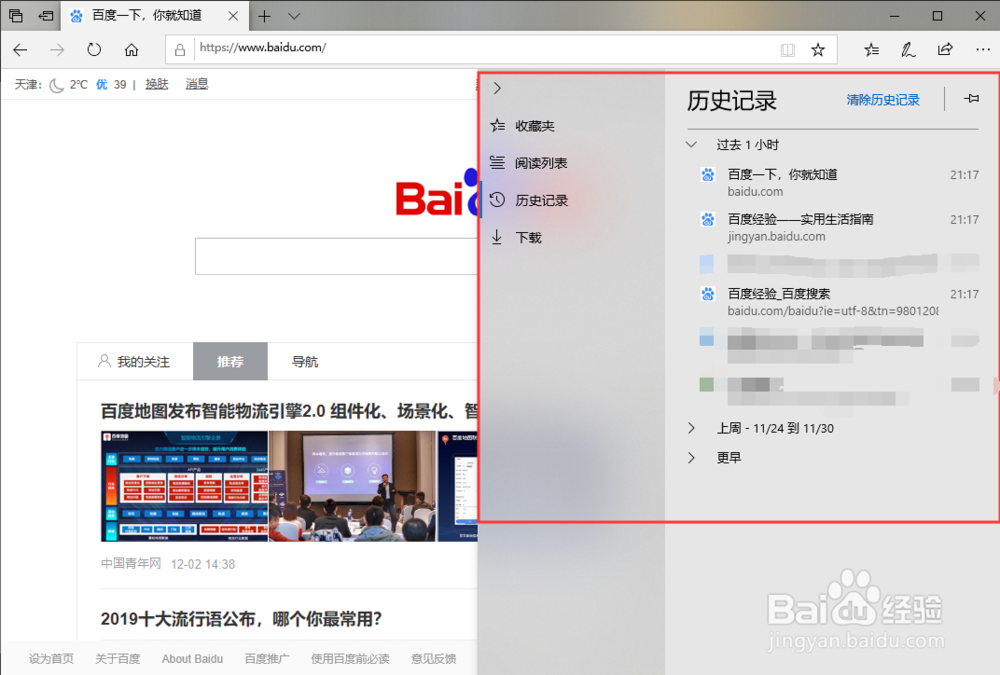1000x675 pixels.
Task: Open reading view book icon
Action: pos(788,50)
